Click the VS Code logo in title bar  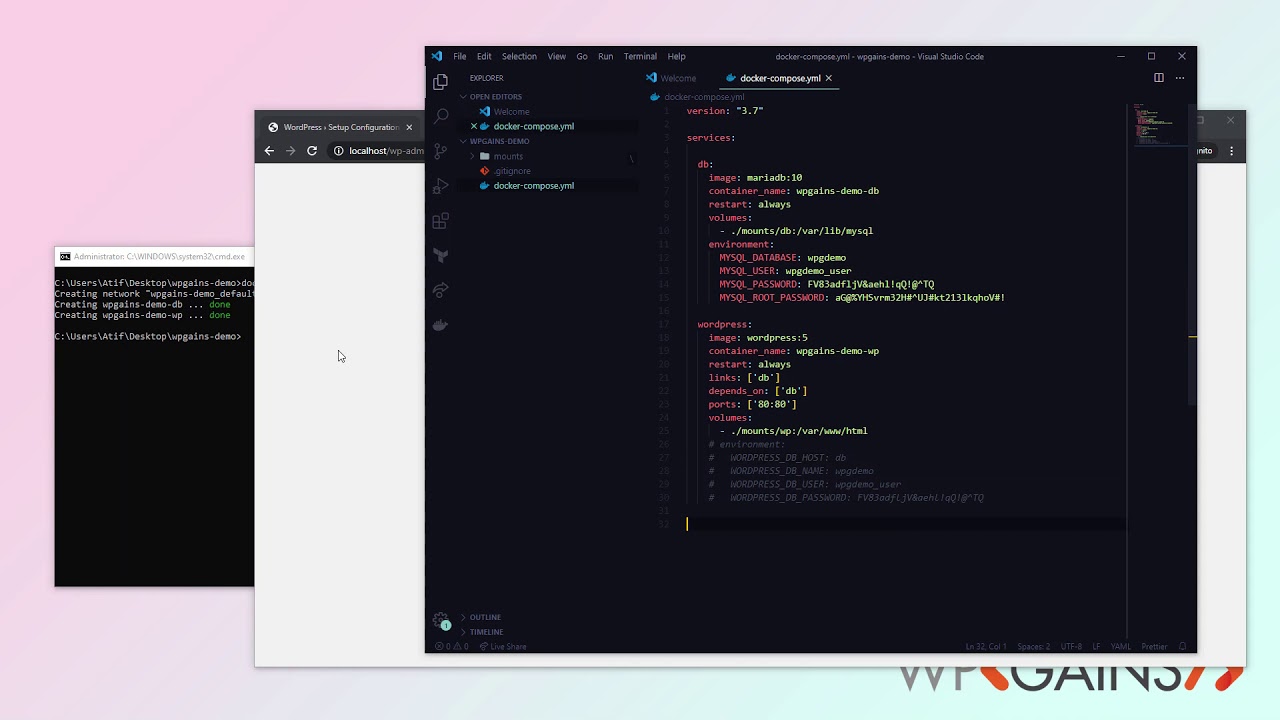point(437,56)
